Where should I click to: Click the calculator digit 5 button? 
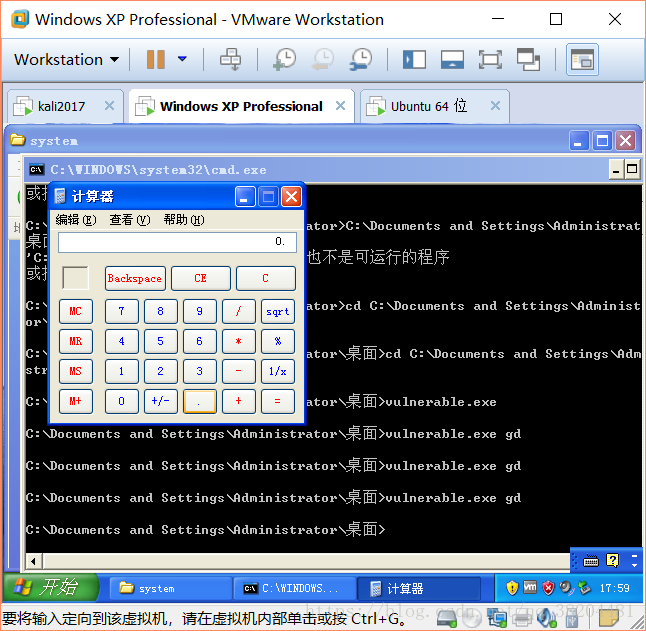161,341
